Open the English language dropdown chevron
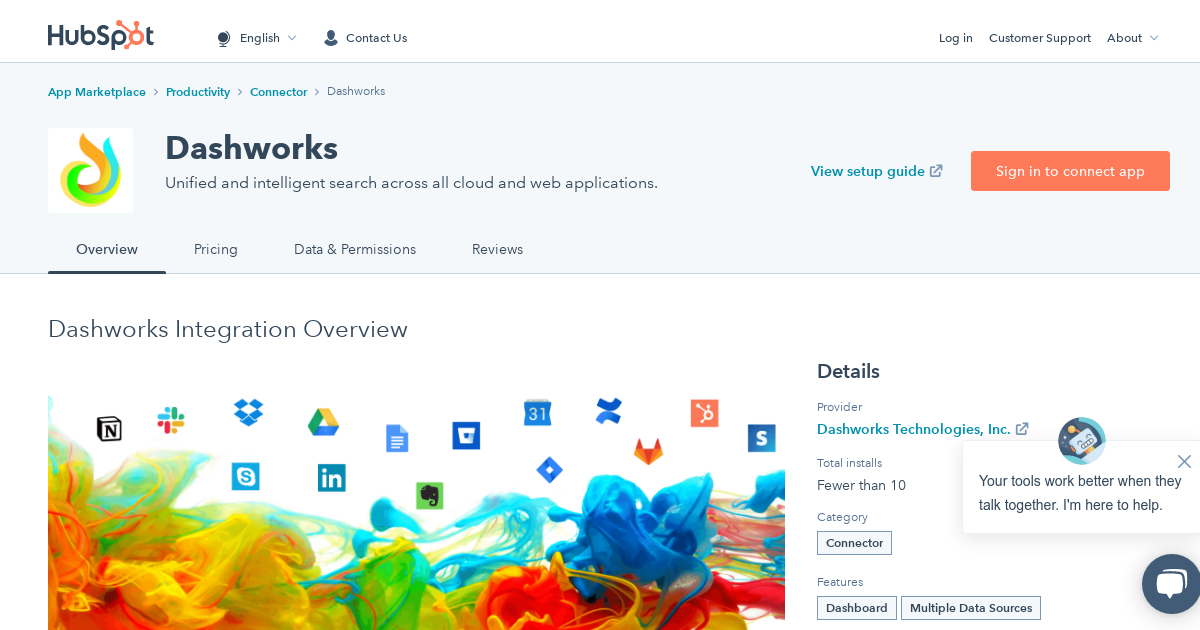This screenshot has height=630, width=1200. (x=292, y=38)
